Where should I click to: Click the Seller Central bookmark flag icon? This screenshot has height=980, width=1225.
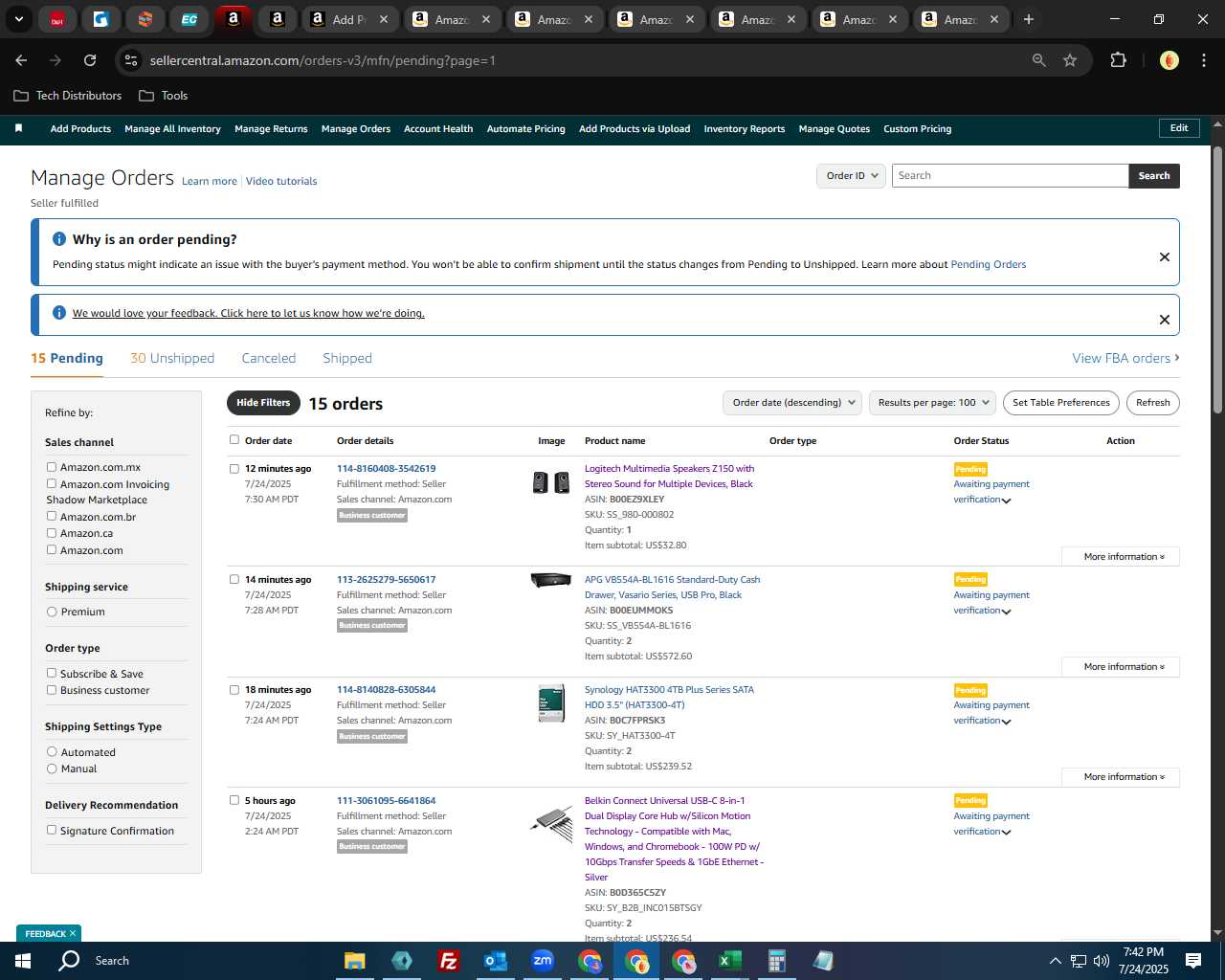(x=18, y=128)
